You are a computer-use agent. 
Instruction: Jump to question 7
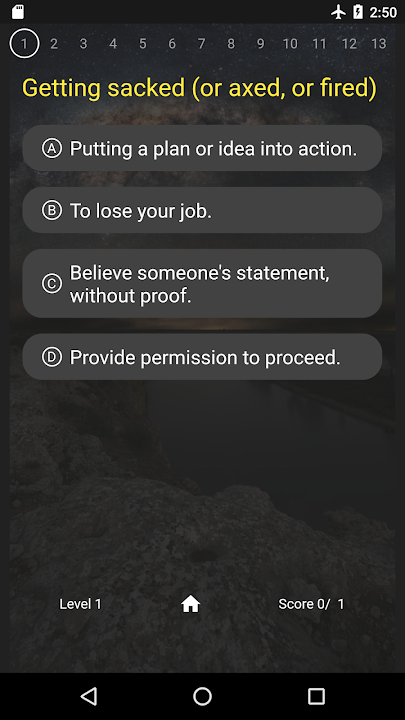pyautogui.click(x=201, y=44)
